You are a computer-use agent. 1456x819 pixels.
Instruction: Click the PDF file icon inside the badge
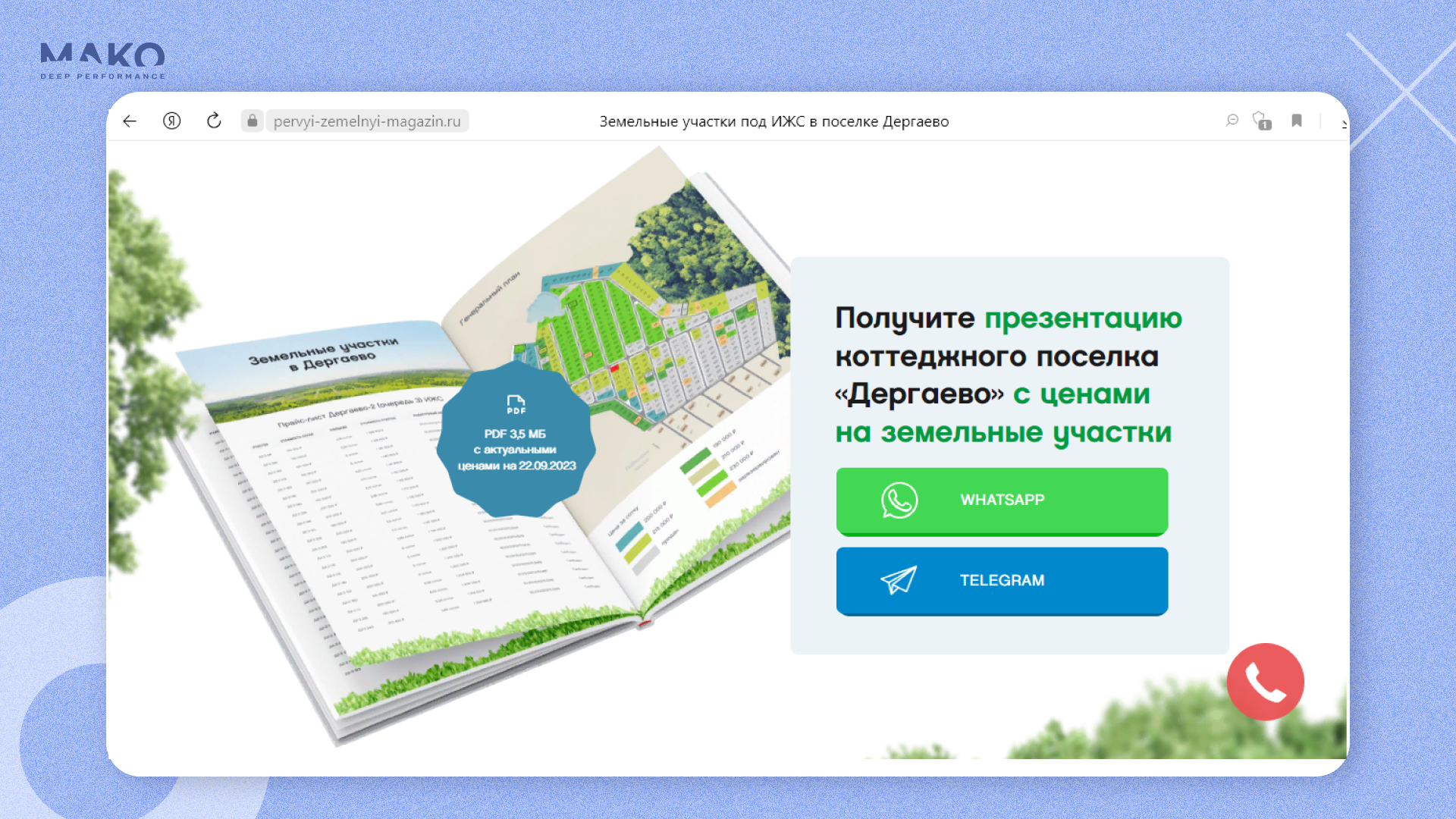(516, 404)
